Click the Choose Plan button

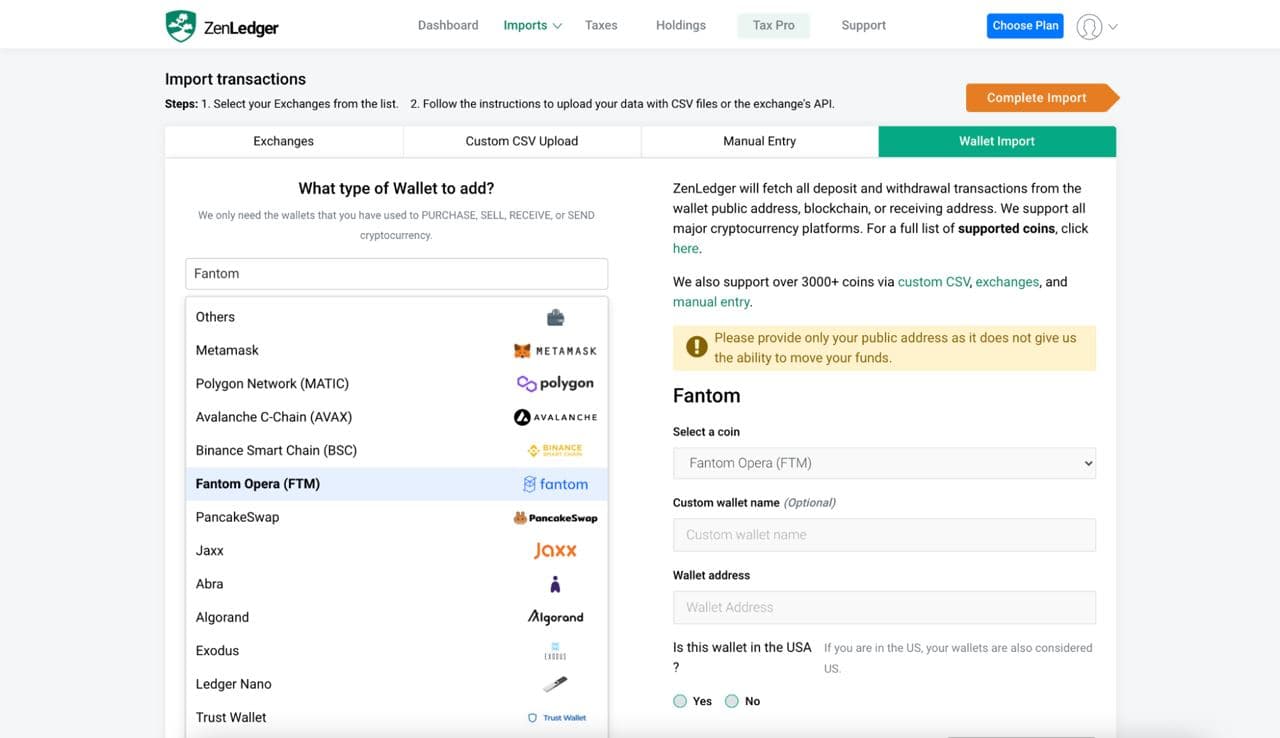(x=1026, y=26)
